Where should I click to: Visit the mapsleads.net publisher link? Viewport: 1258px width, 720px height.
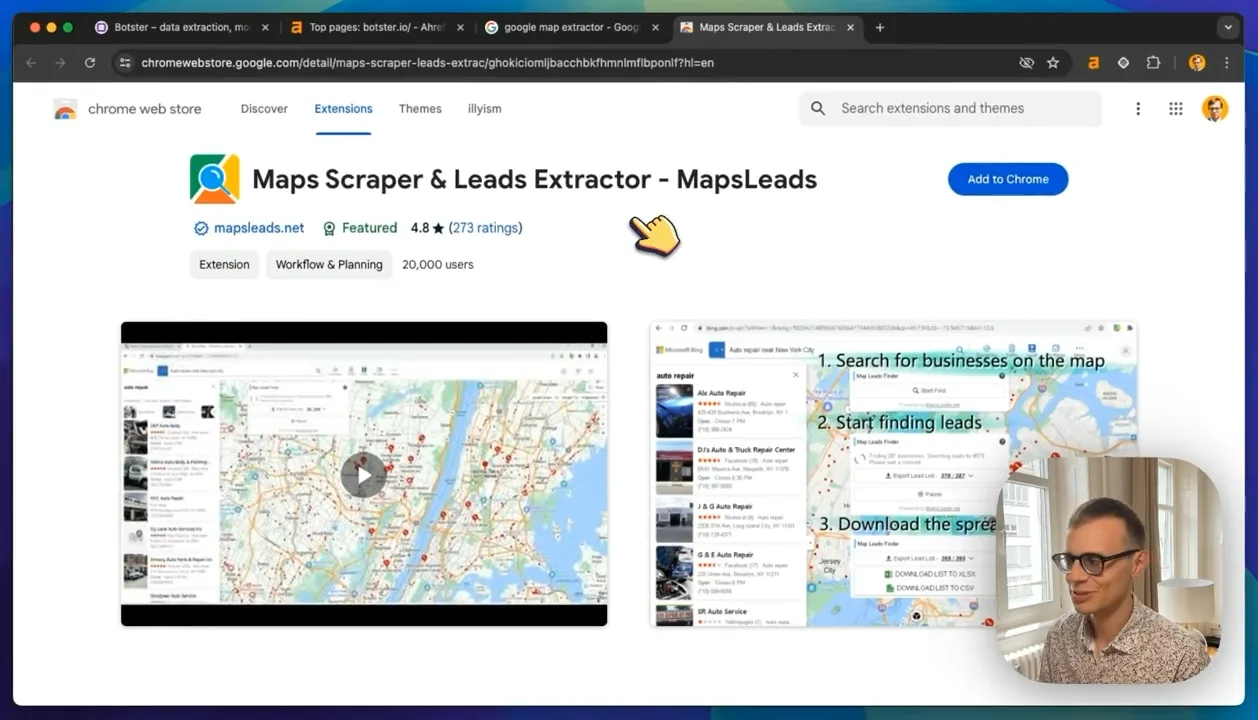pos(259,228)
